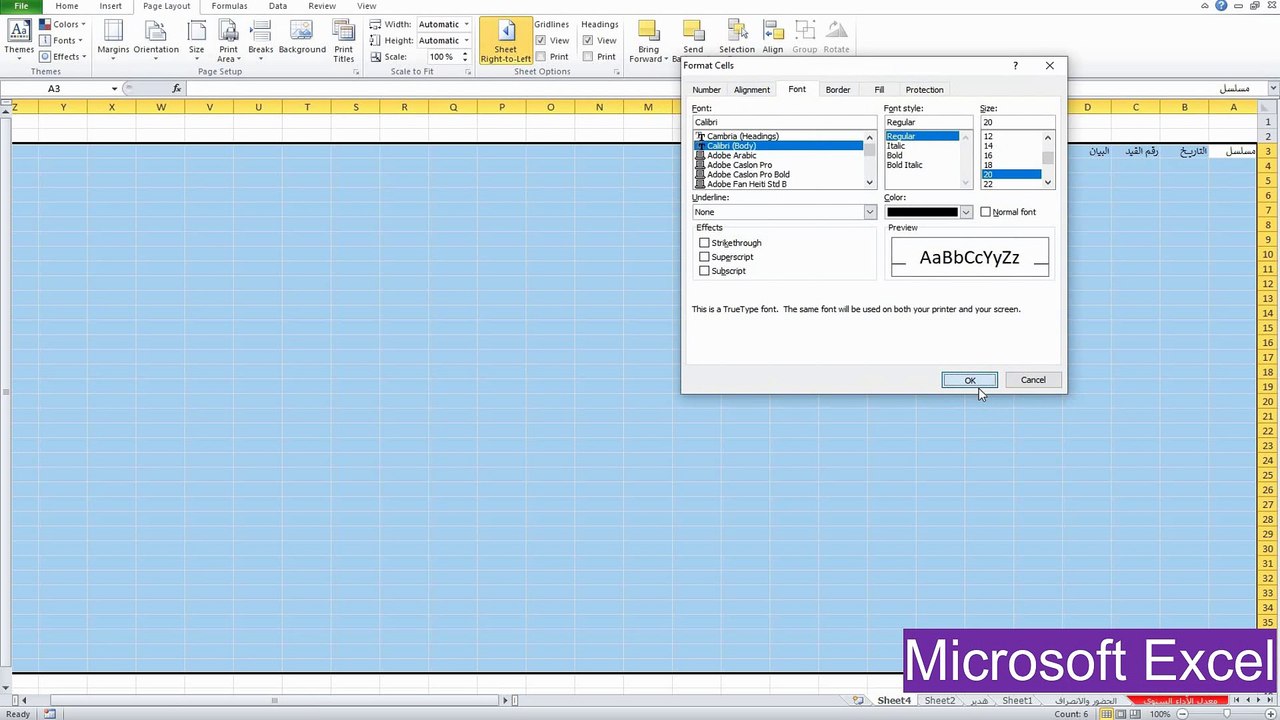1280x720 pixels.
Task: Click Format Cells dialog help question mark
Action: 1015,66
